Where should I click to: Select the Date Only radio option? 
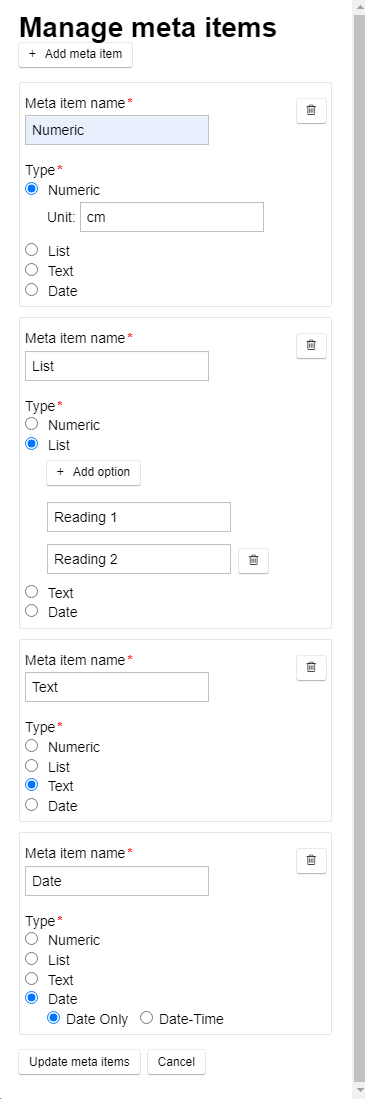click(x=53, y=1018)
